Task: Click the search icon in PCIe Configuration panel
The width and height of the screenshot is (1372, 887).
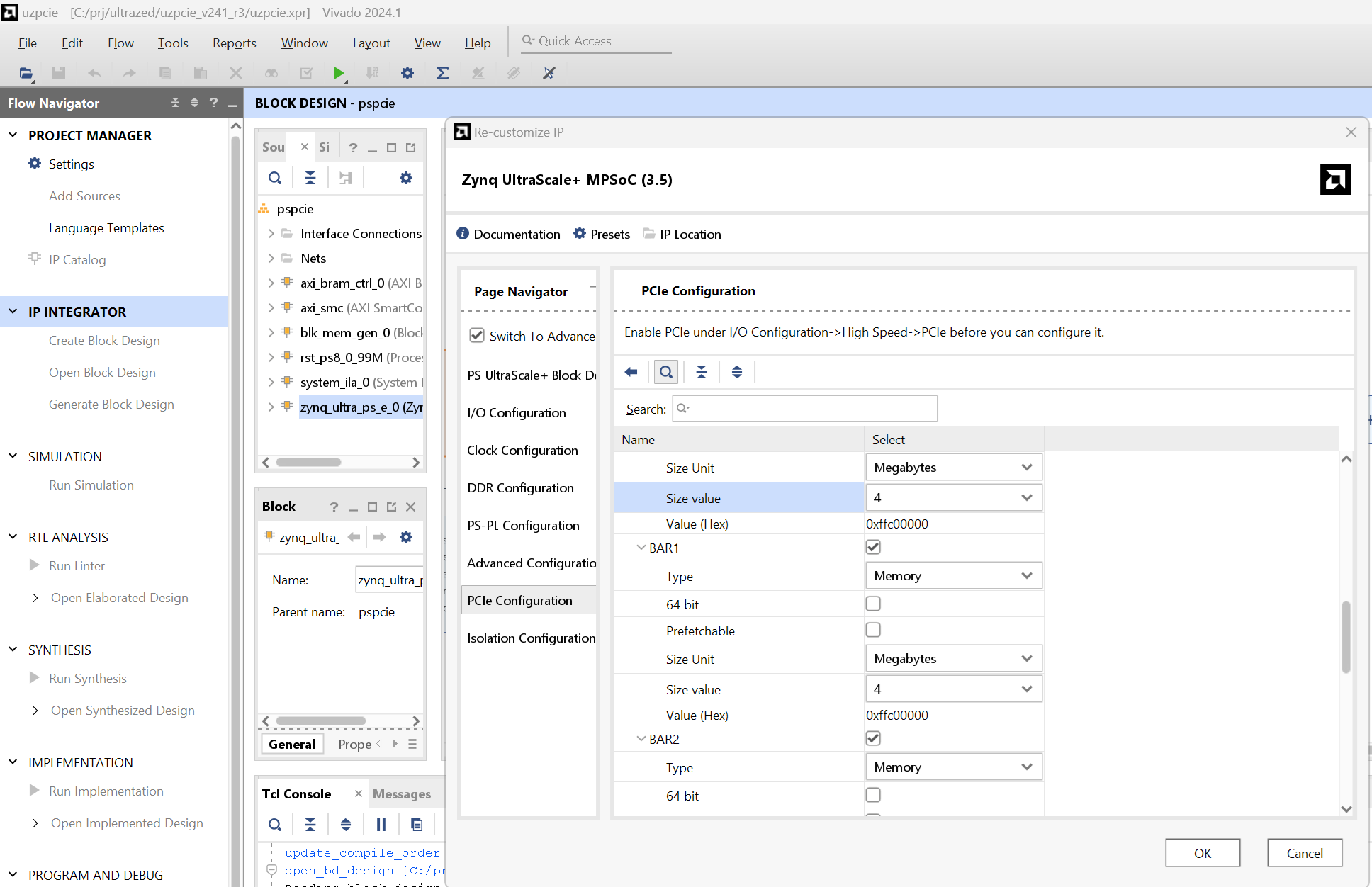Action: [666, 371]
